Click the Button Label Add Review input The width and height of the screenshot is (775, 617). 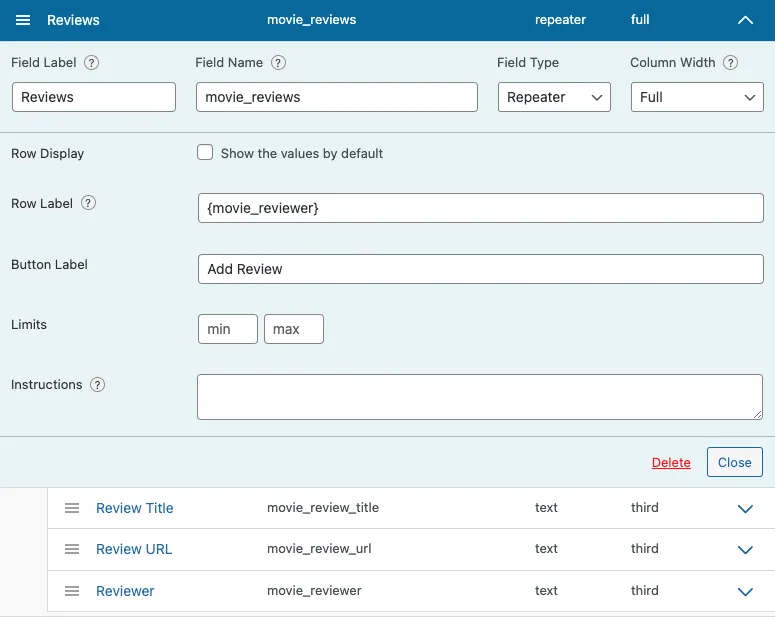pyautogui.click(x=480, y=269)
